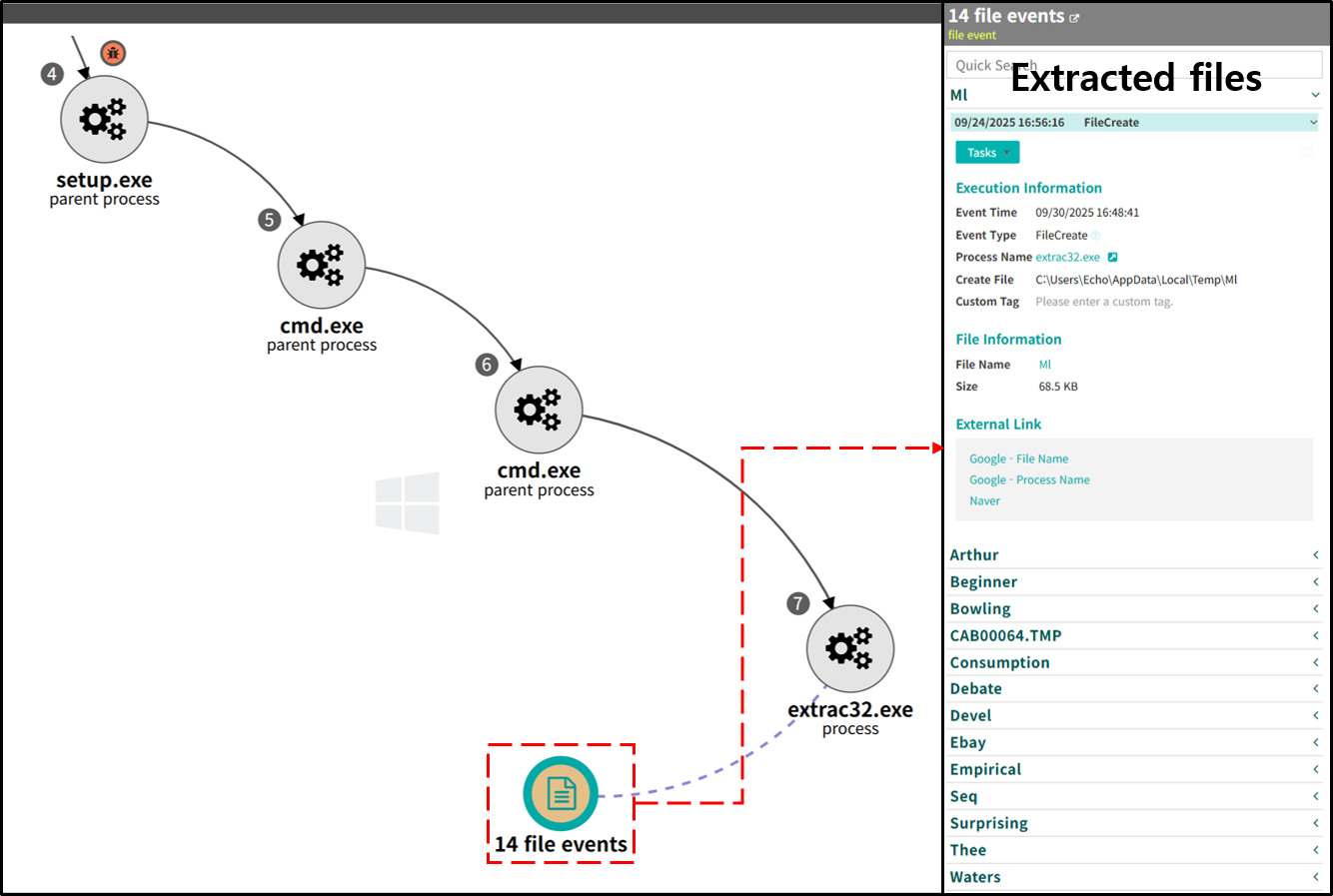The height and width of the screenshot is (896, 1333).
Task: Collapse the 09/24/2025 FileCreate event row
Action: 1313,123
